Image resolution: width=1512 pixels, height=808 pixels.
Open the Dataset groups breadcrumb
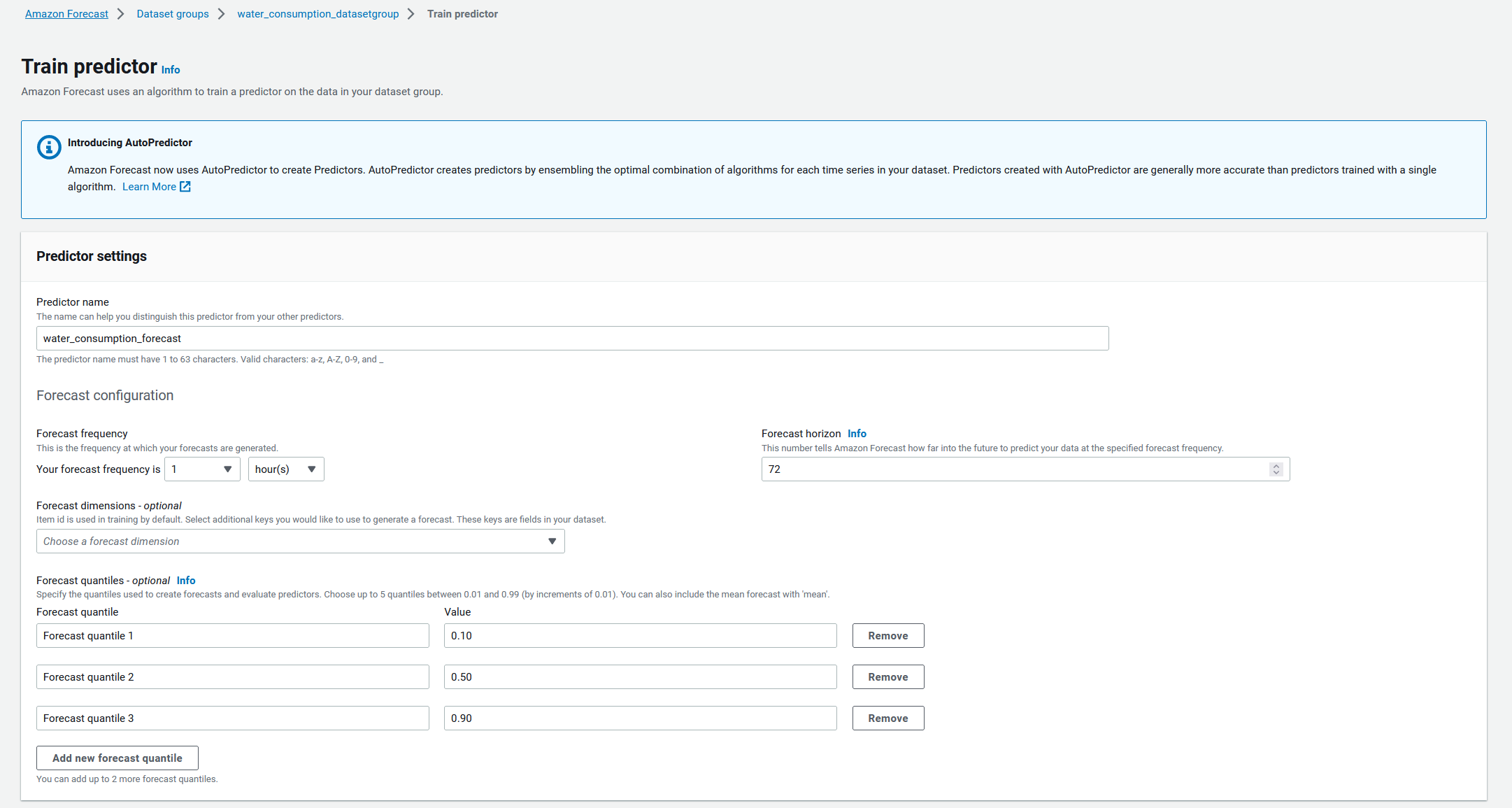pyautogui.click(x=173, y=14)
